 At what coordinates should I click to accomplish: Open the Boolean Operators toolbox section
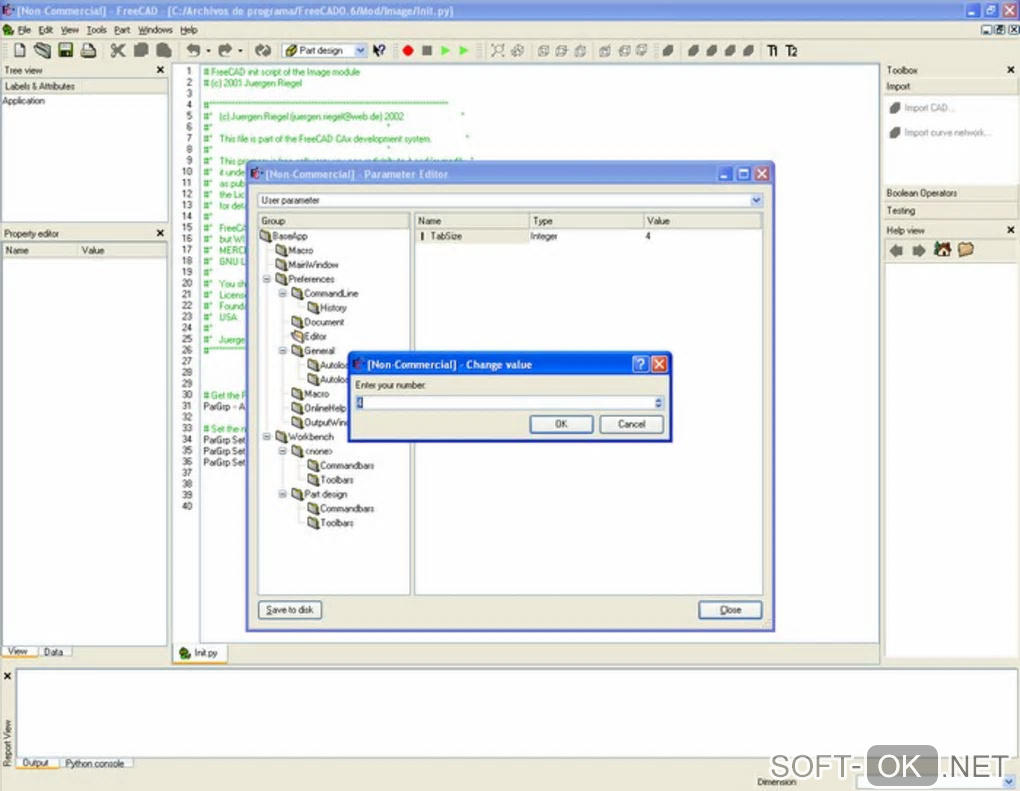pyautogui.click(x=950, y=193)
